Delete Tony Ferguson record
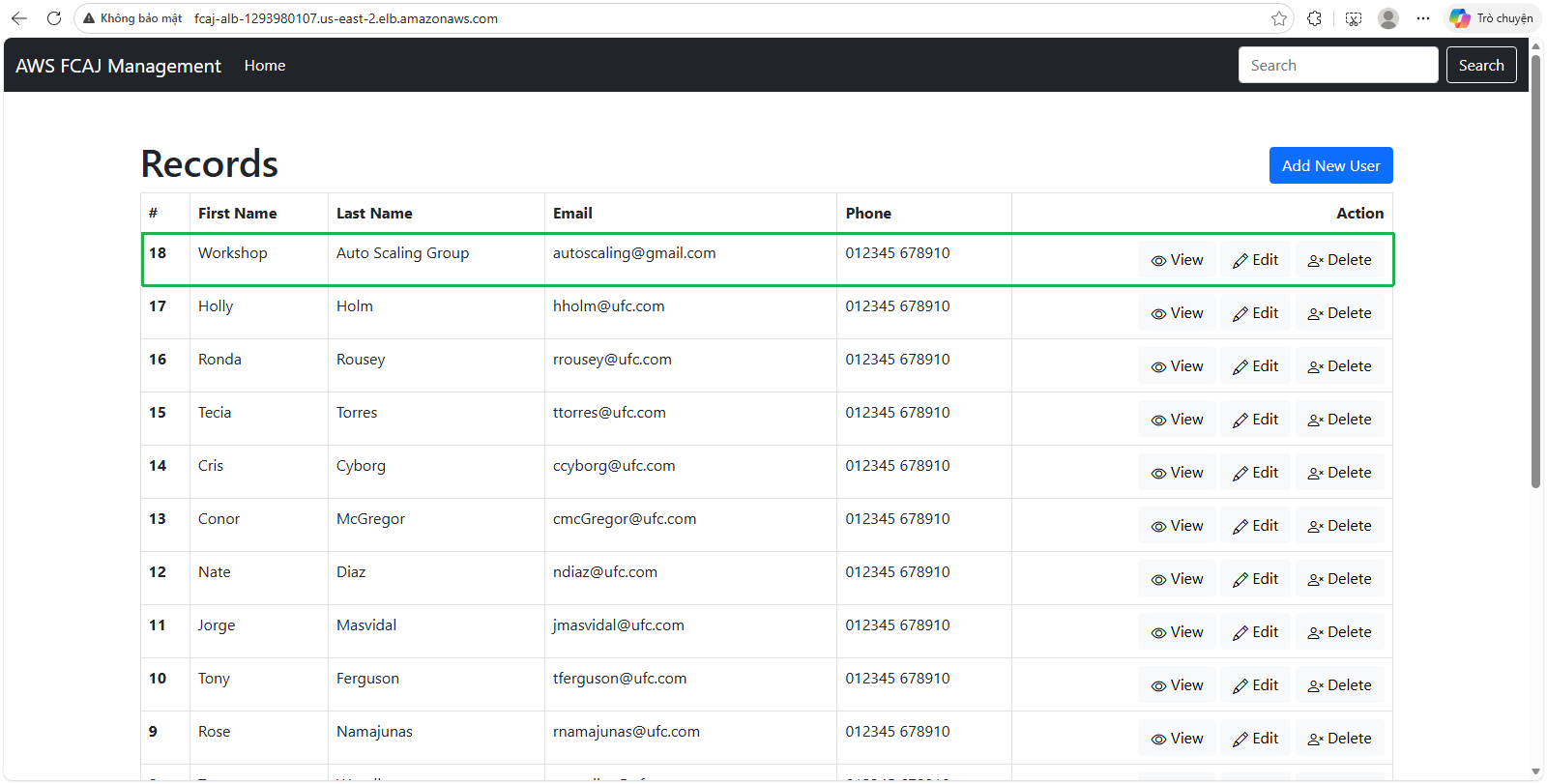1547x784 pixels. coord(1339,685)
